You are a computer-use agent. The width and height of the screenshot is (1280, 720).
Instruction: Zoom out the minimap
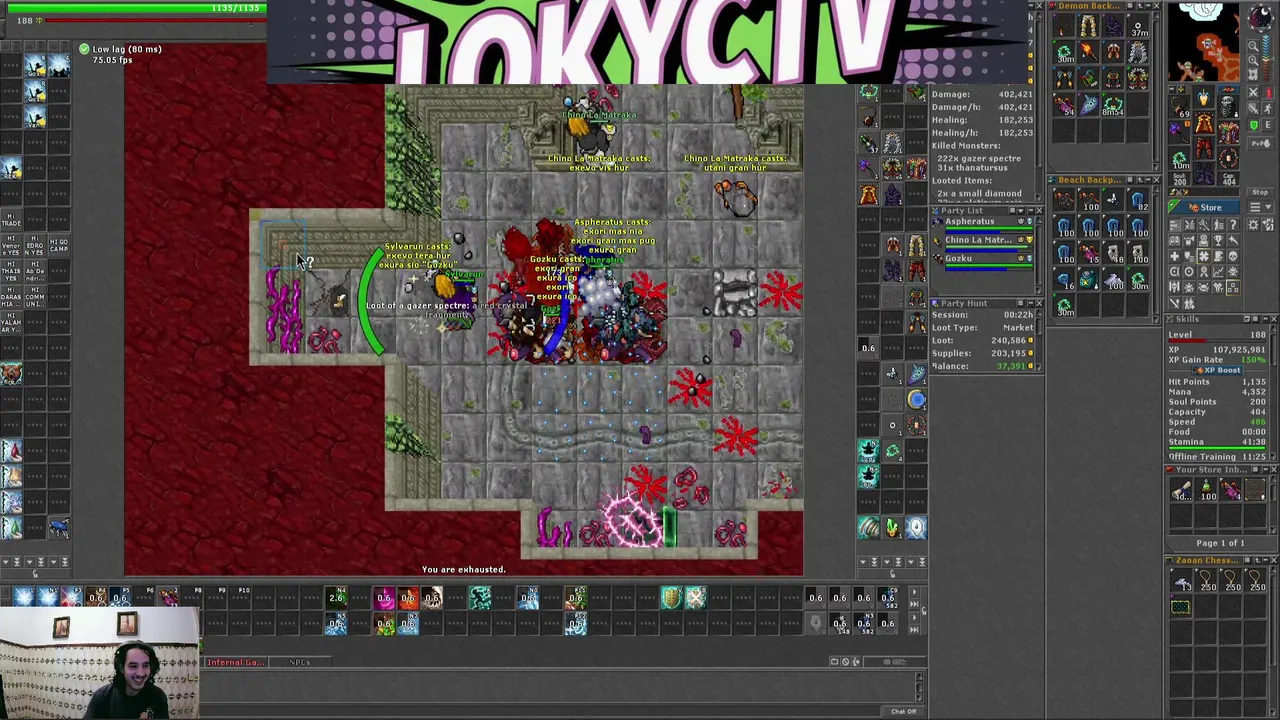[1253, 46]
